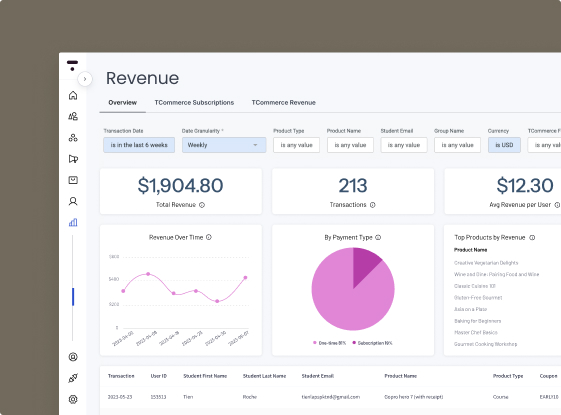Click the blue sidebar scroll indicator
Viewport: 561px width, 415px height.
click(x=73, y=297)
